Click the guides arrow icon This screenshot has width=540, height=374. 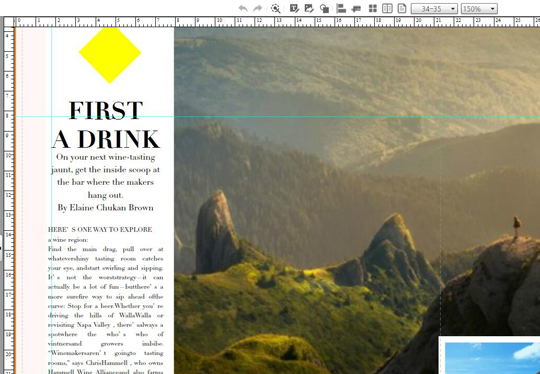click(x=356, y=9)
